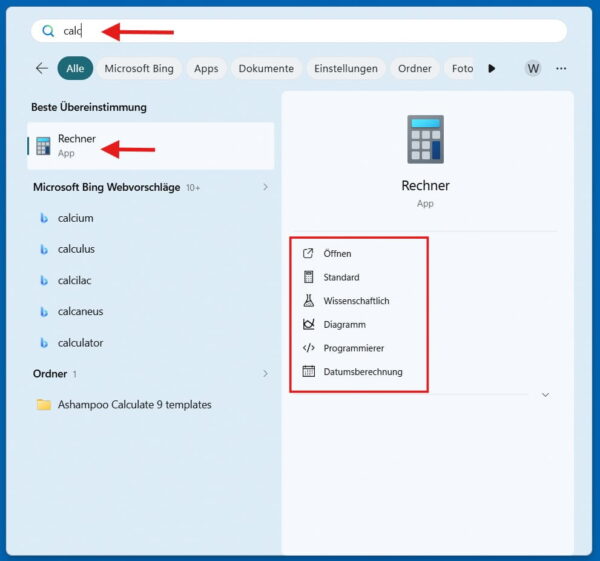The image size is (600, 561).
Task: Click the Bing icon beside calcilac
Action: click(44, 280)
